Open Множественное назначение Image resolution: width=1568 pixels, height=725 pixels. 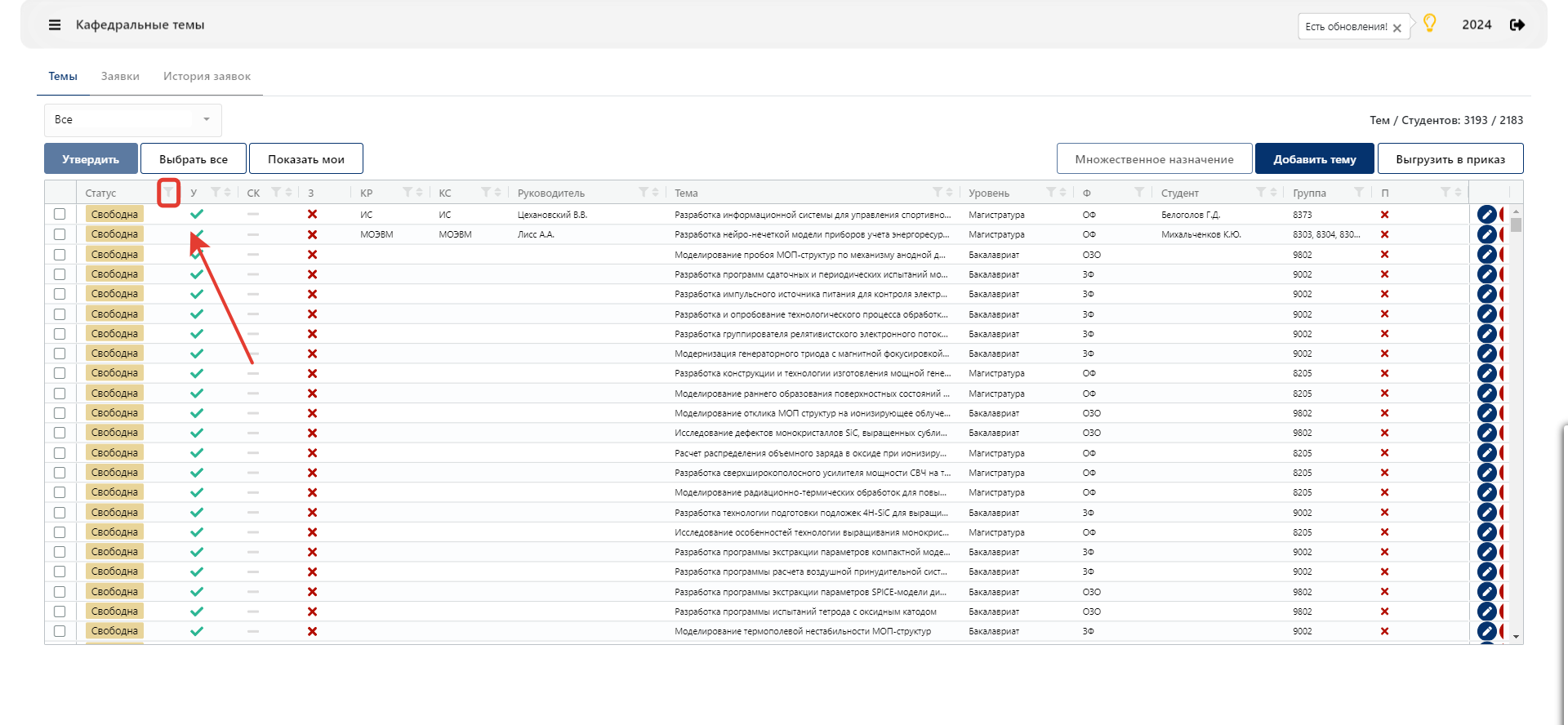1155,159
